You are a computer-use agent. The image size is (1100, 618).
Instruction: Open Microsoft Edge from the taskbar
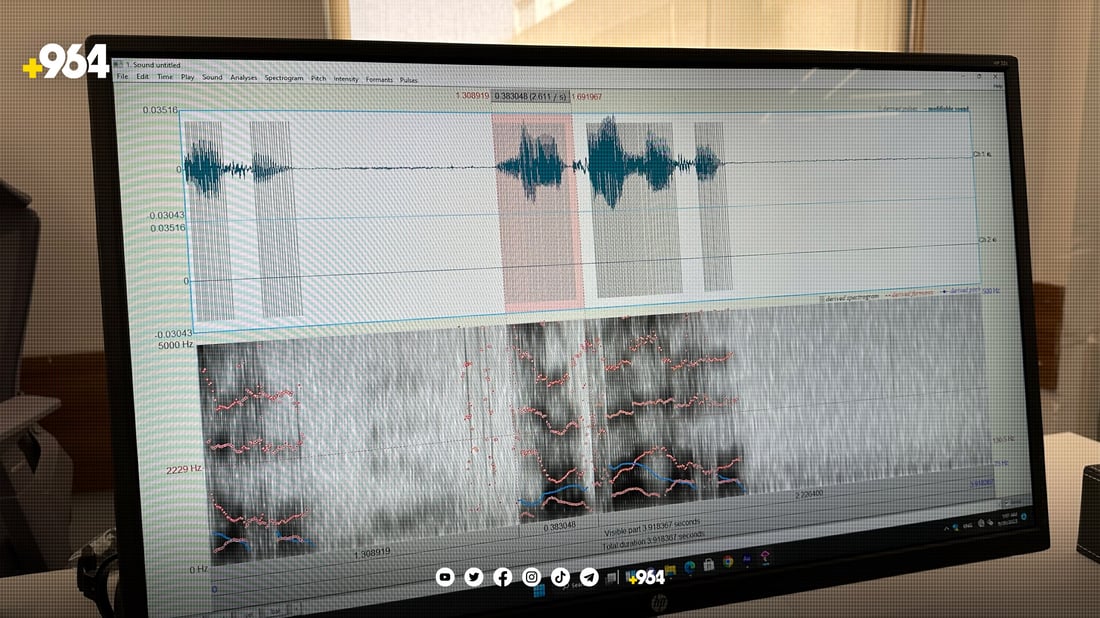point(690,567)
